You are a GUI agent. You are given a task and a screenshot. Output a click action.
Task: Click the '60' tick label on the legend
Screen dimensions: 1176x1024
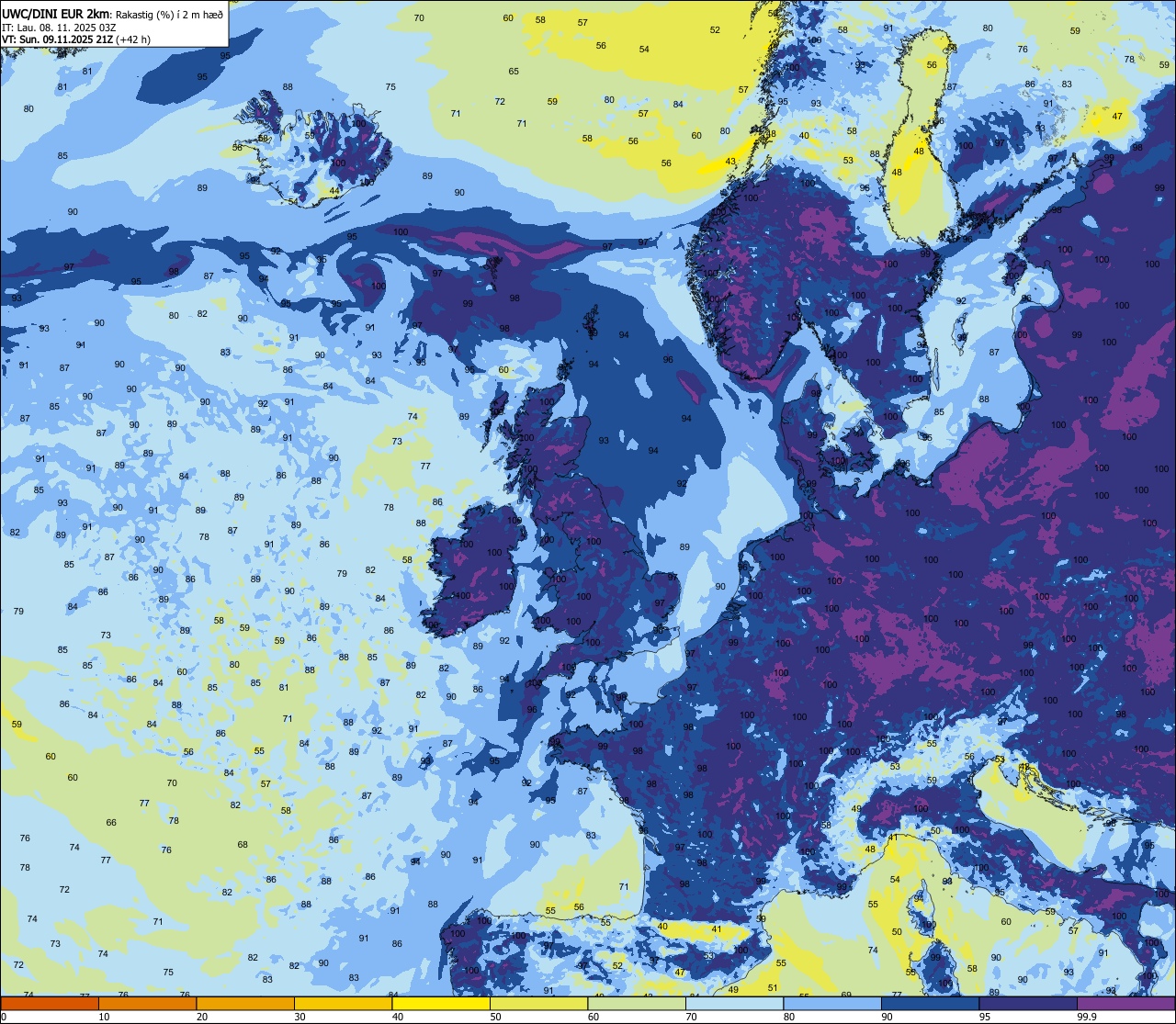tap(594, 1017)
